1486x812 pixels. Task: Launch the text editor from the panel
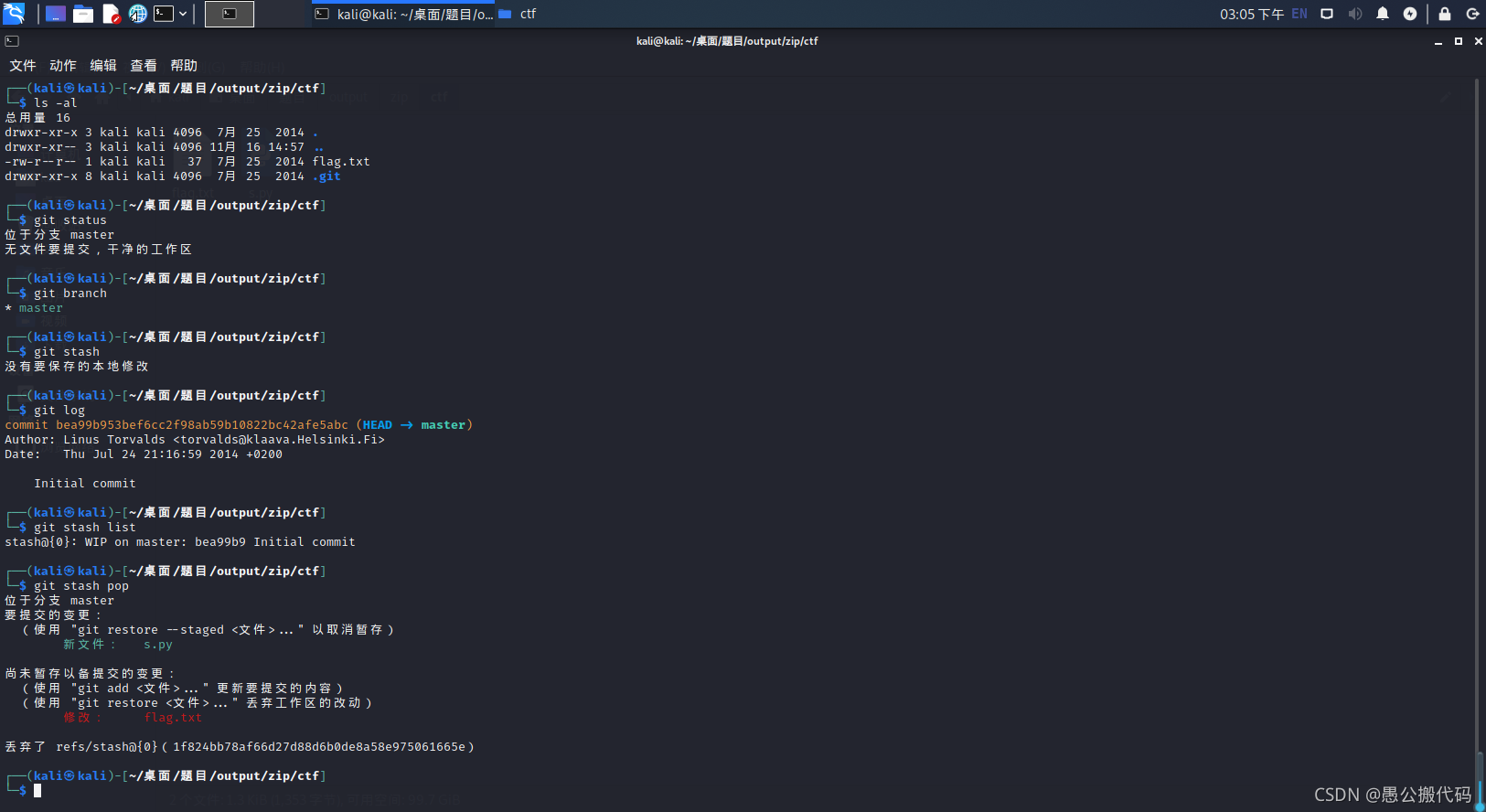click(111, 14)
